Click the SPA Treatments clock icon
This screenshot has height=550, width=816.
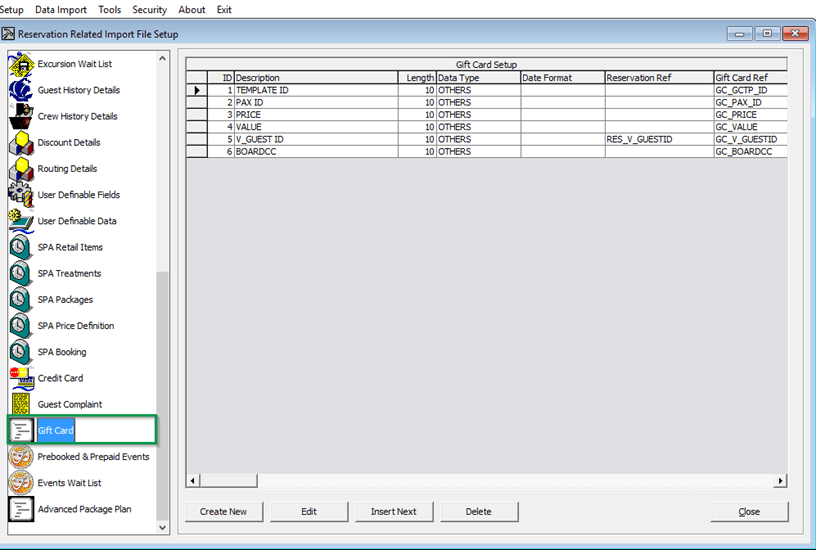point(21,274)
